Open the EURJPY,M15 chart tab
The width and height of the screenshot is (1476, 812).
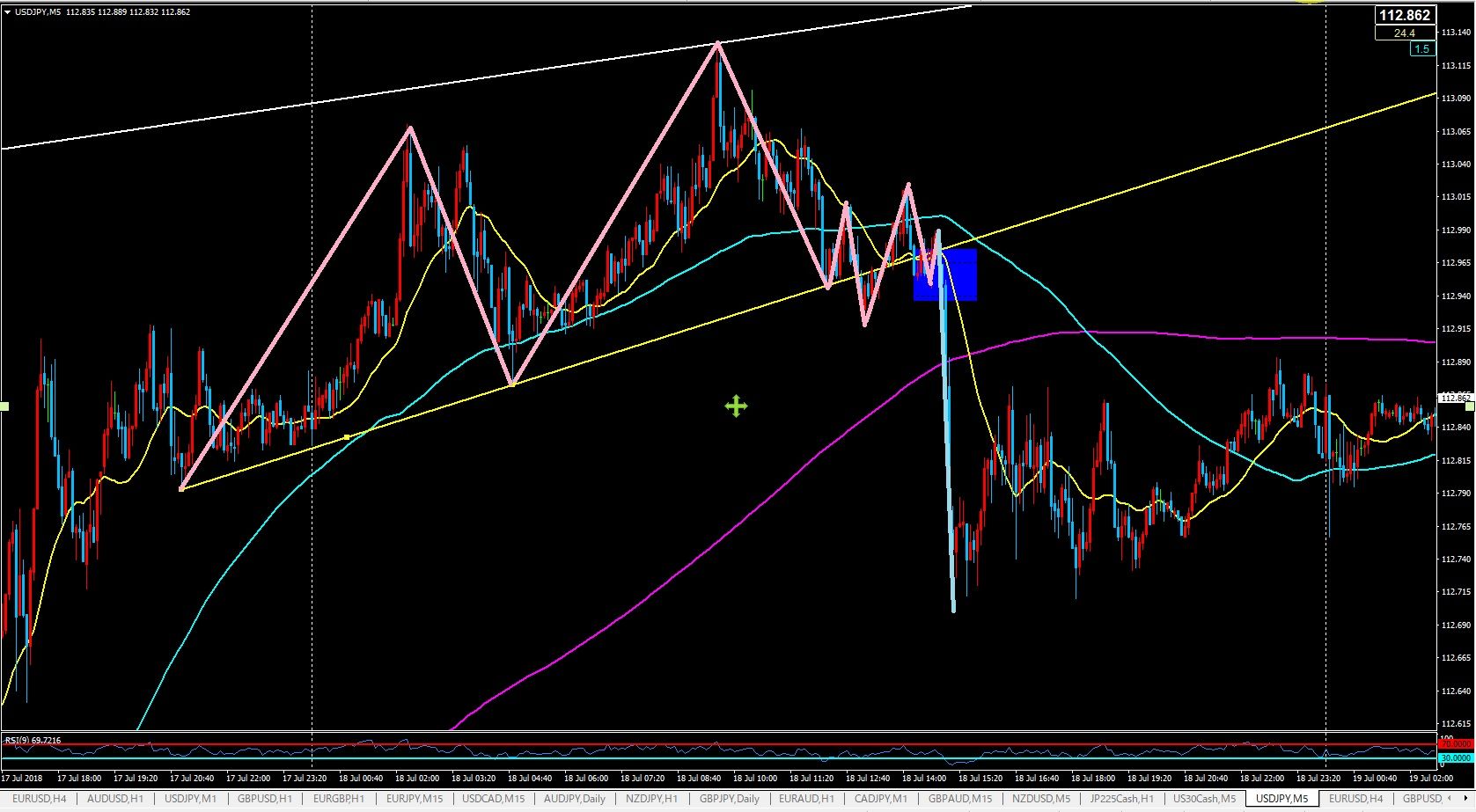click(x=415, y=799)
